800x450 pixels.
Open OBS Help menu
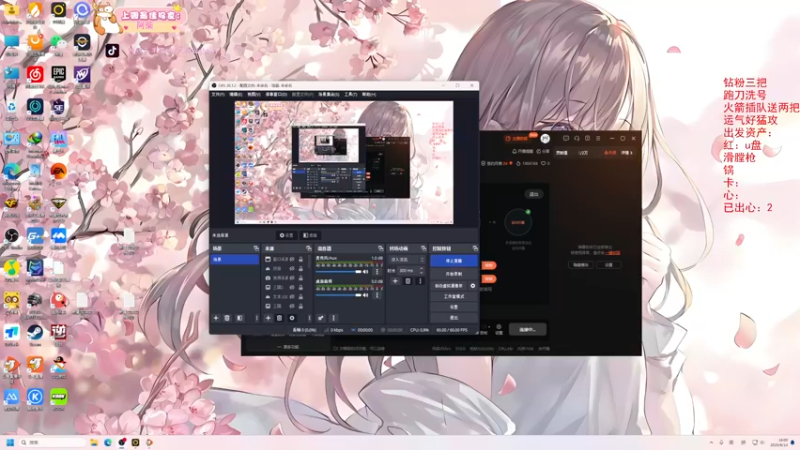(x=369, y=94)
